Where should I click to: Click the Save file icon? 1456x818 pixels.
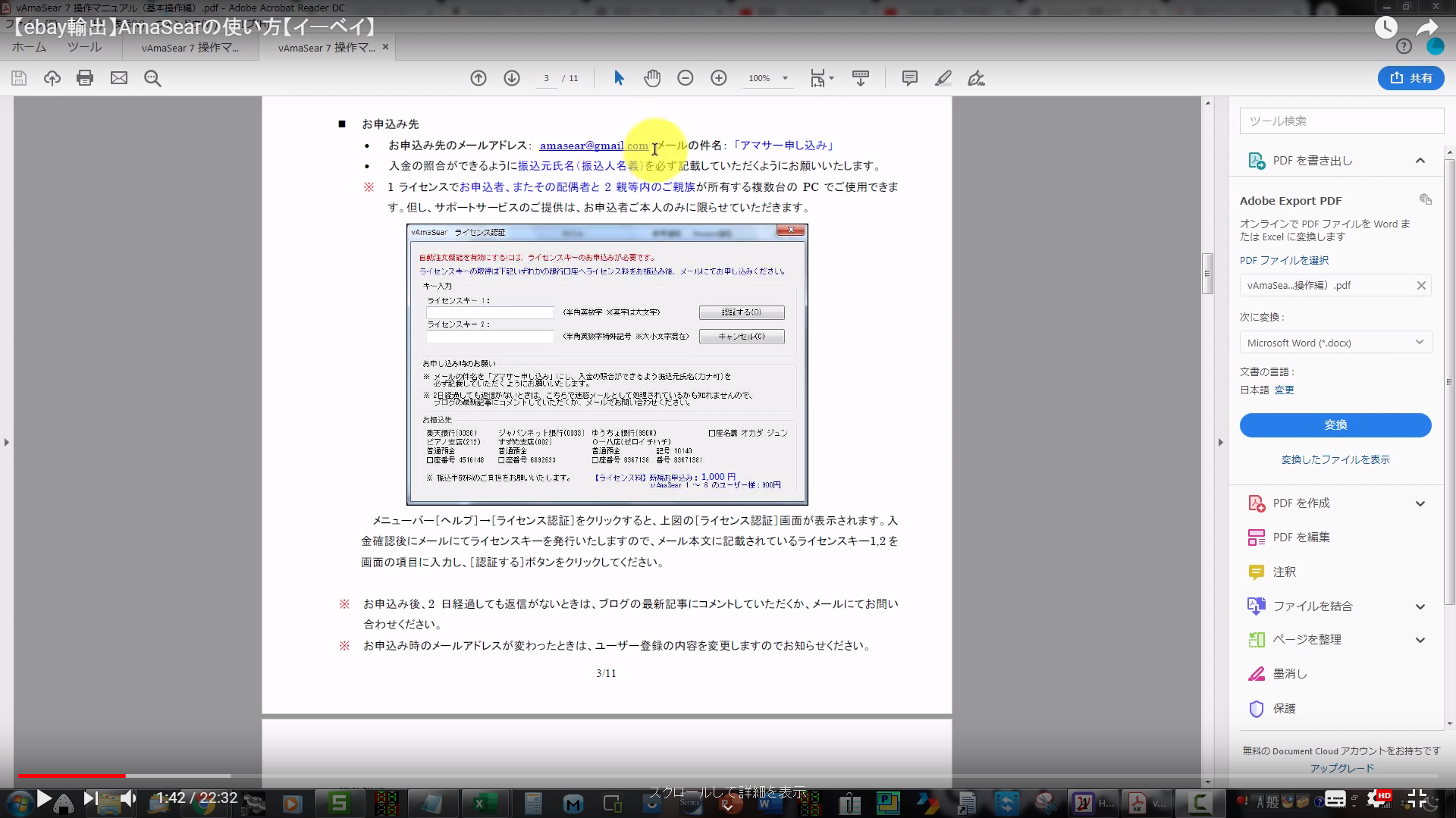[x=19, y=78]
